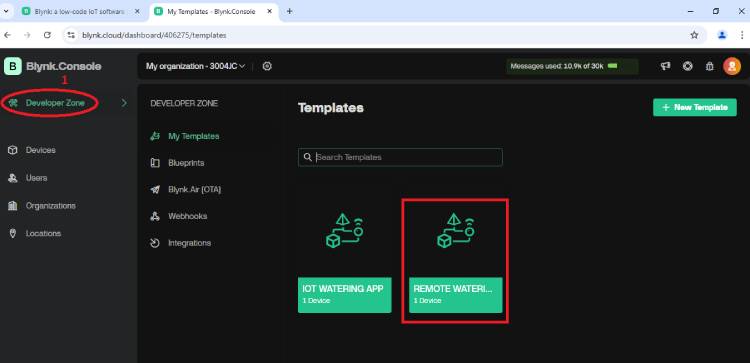Click the Messages used quota indicator
The height and width of the screenshot is (363, 750).
pos(573,66)
